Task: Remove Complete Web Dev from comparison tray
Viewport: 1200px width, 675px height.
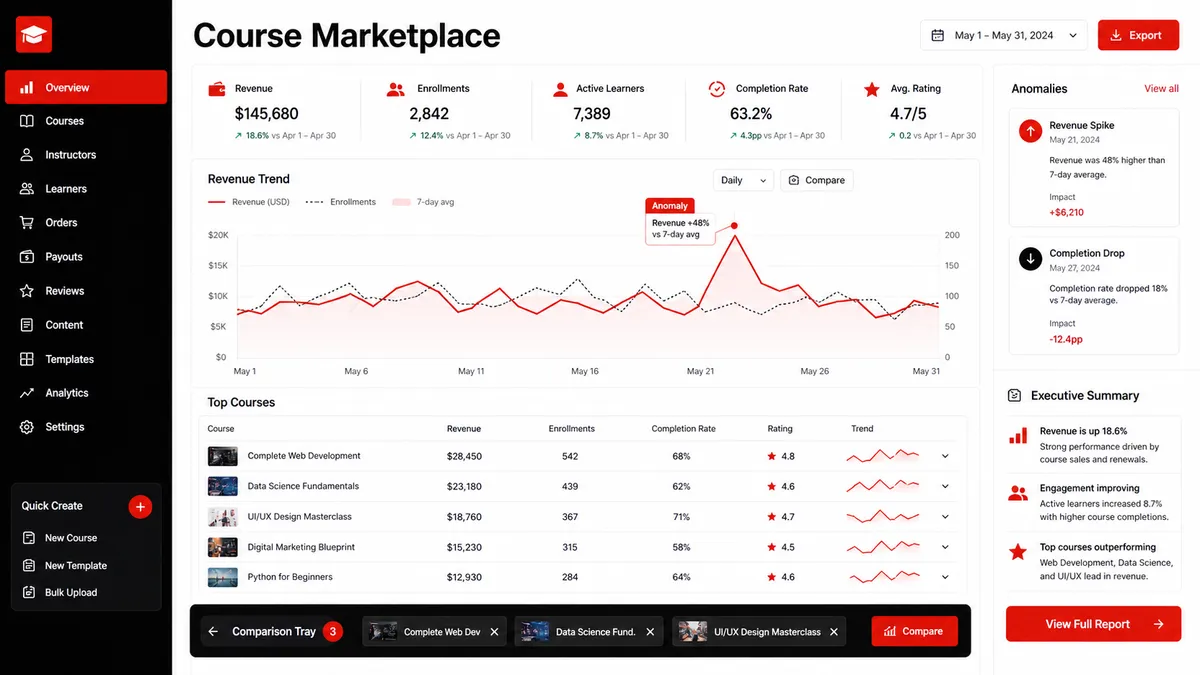Action: coord(494,632)
